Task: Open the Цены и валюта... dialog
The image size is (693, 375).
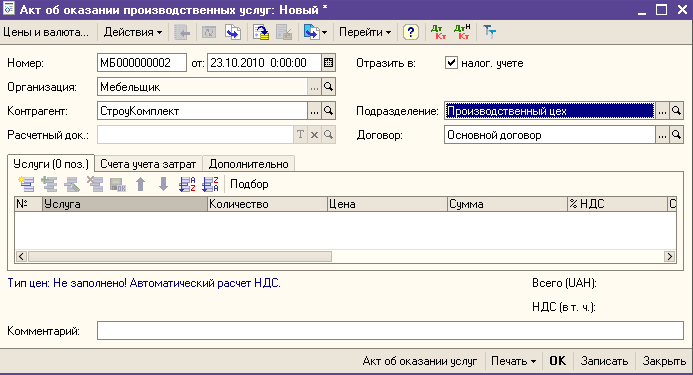Action: pos(46,32)
